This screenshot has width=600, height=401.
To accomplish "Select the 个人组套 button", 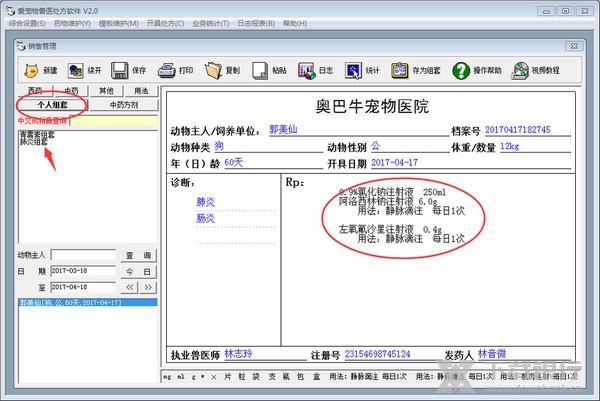I will coord(53,104).
